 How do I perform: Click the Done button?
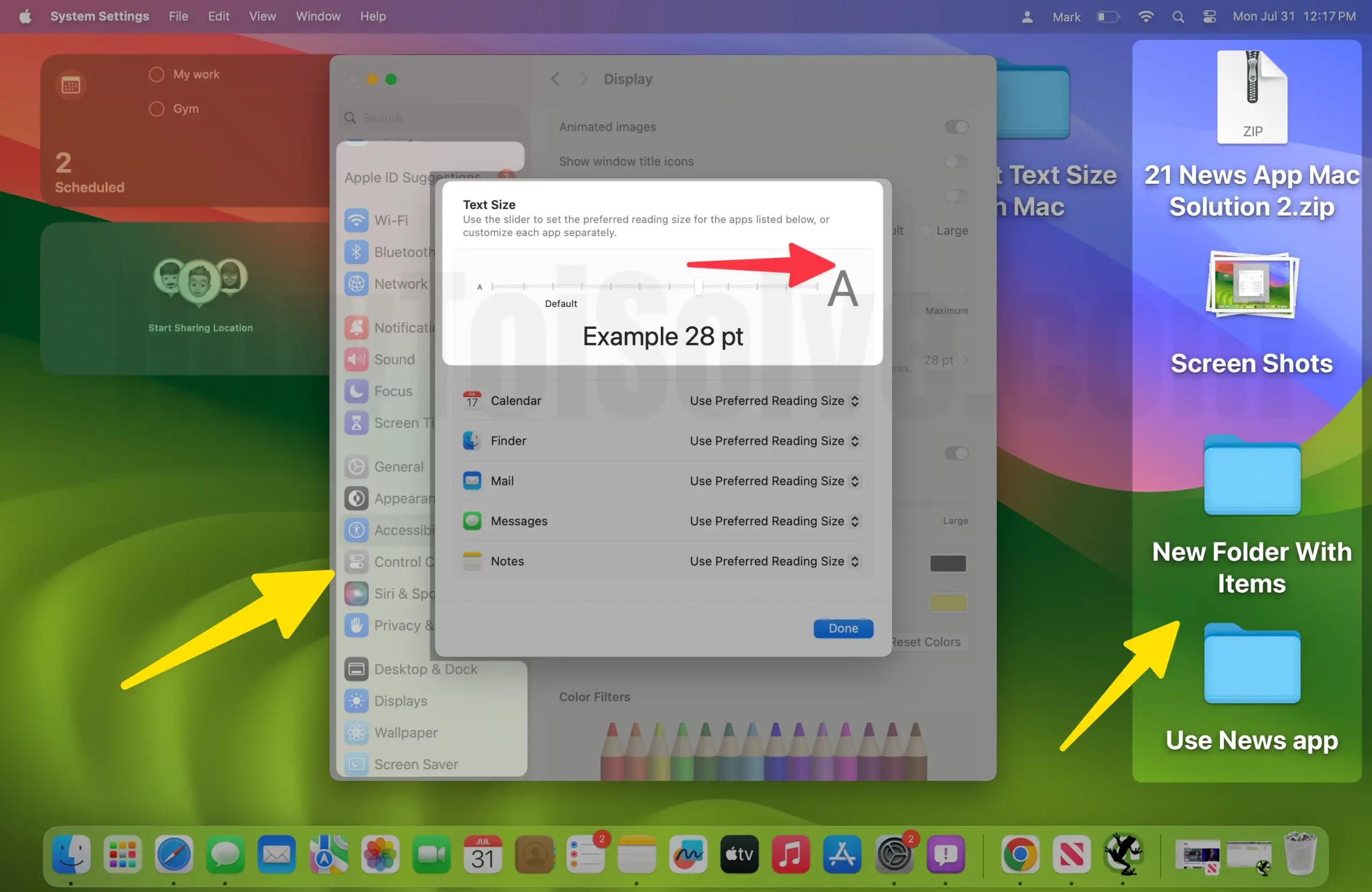click(x=843, y=628)
